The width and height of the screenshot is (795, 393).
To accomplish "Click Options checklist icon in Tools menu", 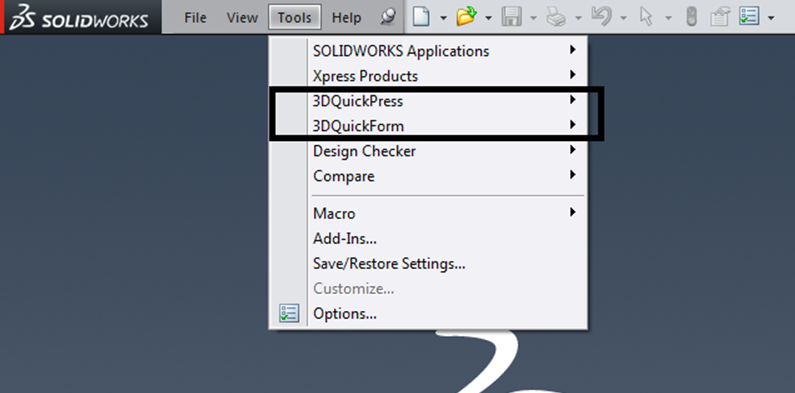I will [289, 313].
